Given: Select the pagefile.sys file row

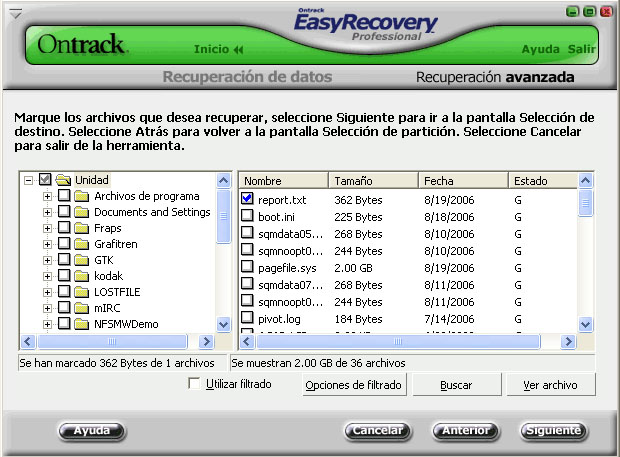Looking at the screenshot, I should coord(408,268).
